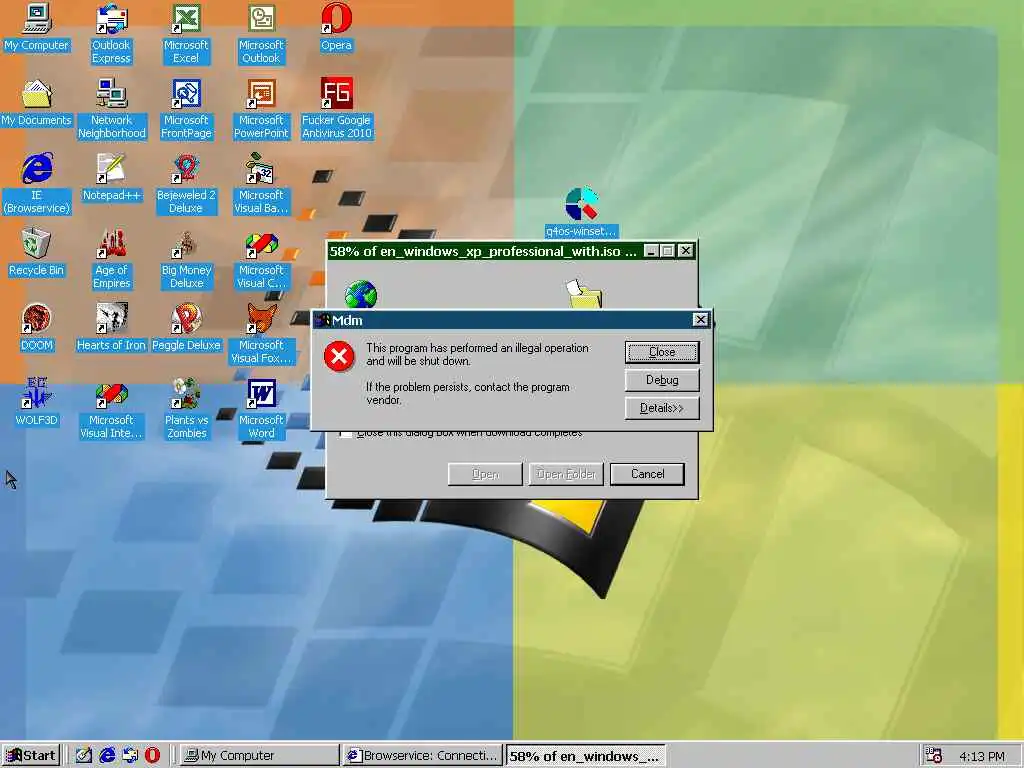Select the WOLF3D desktop shortcut

(37, 402)
